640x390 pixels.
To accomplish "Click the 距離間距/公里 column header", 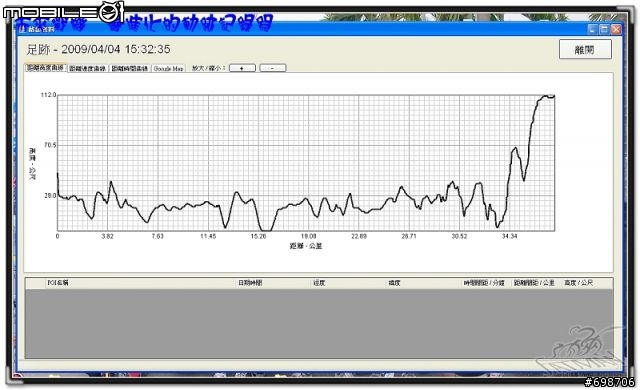I will [x=534, y=283].
